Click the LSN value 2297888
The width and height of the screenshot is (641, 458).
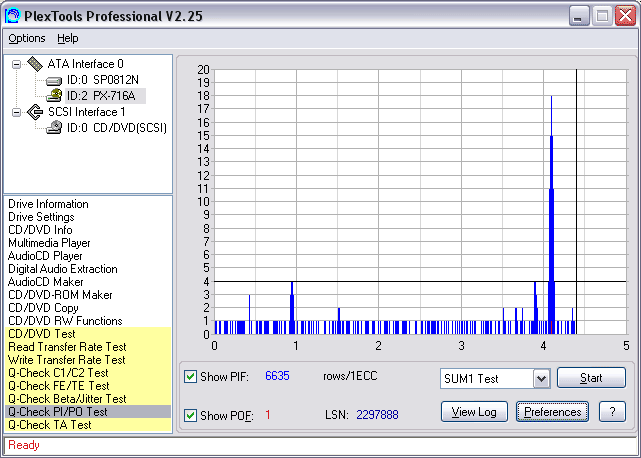coord(377,415)
